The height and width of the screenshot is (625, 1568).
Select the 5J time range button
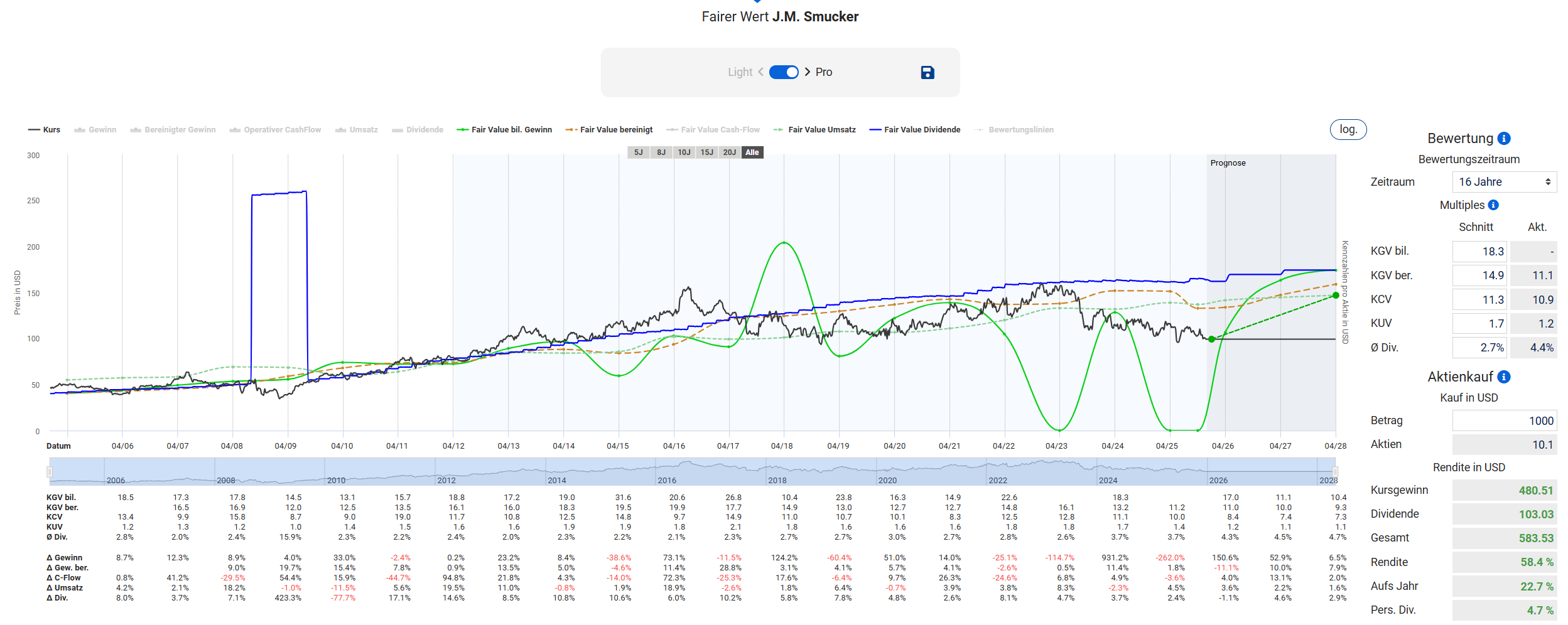coord(638,152)
